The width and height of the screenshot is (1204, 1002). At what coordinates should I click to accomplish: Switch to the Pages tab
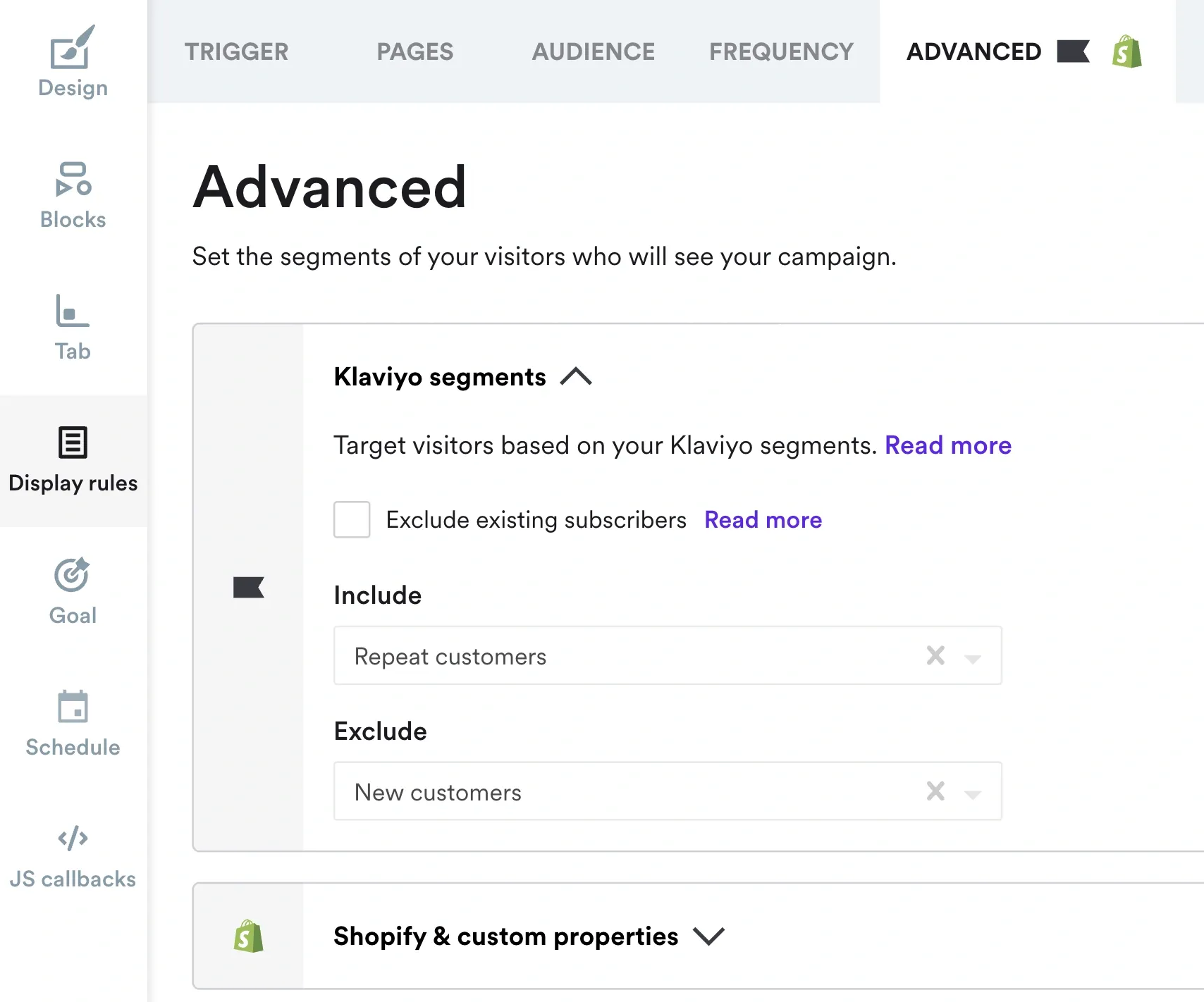coord(414,51)
